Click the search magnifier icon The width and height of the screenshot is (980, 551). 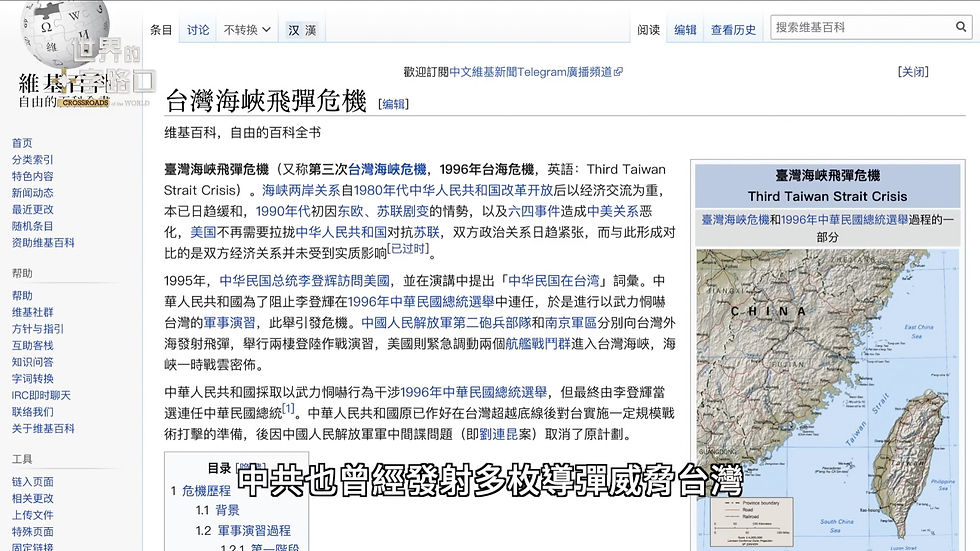[961, 26]
